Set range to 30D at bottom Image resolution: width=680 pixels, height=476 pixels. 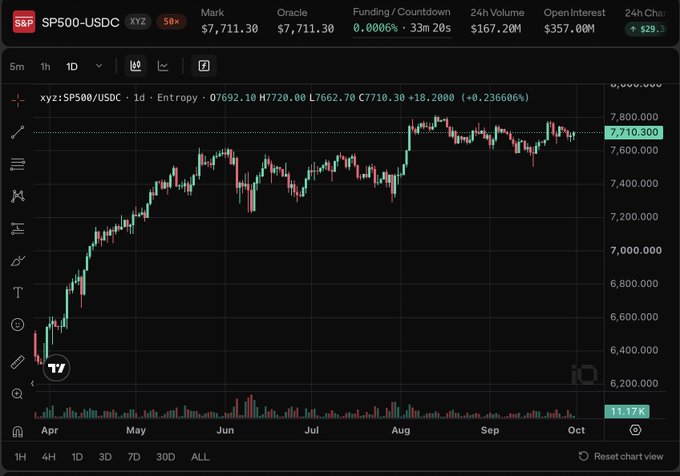pos(166,456)
